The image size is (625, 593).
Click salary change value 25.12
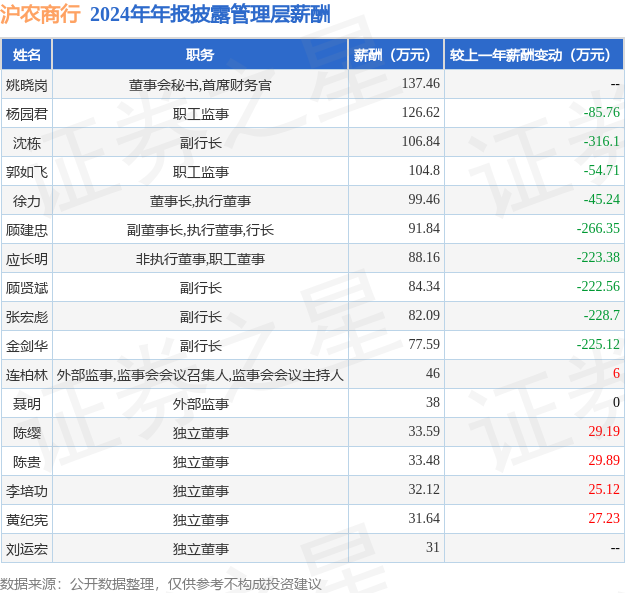604,489
